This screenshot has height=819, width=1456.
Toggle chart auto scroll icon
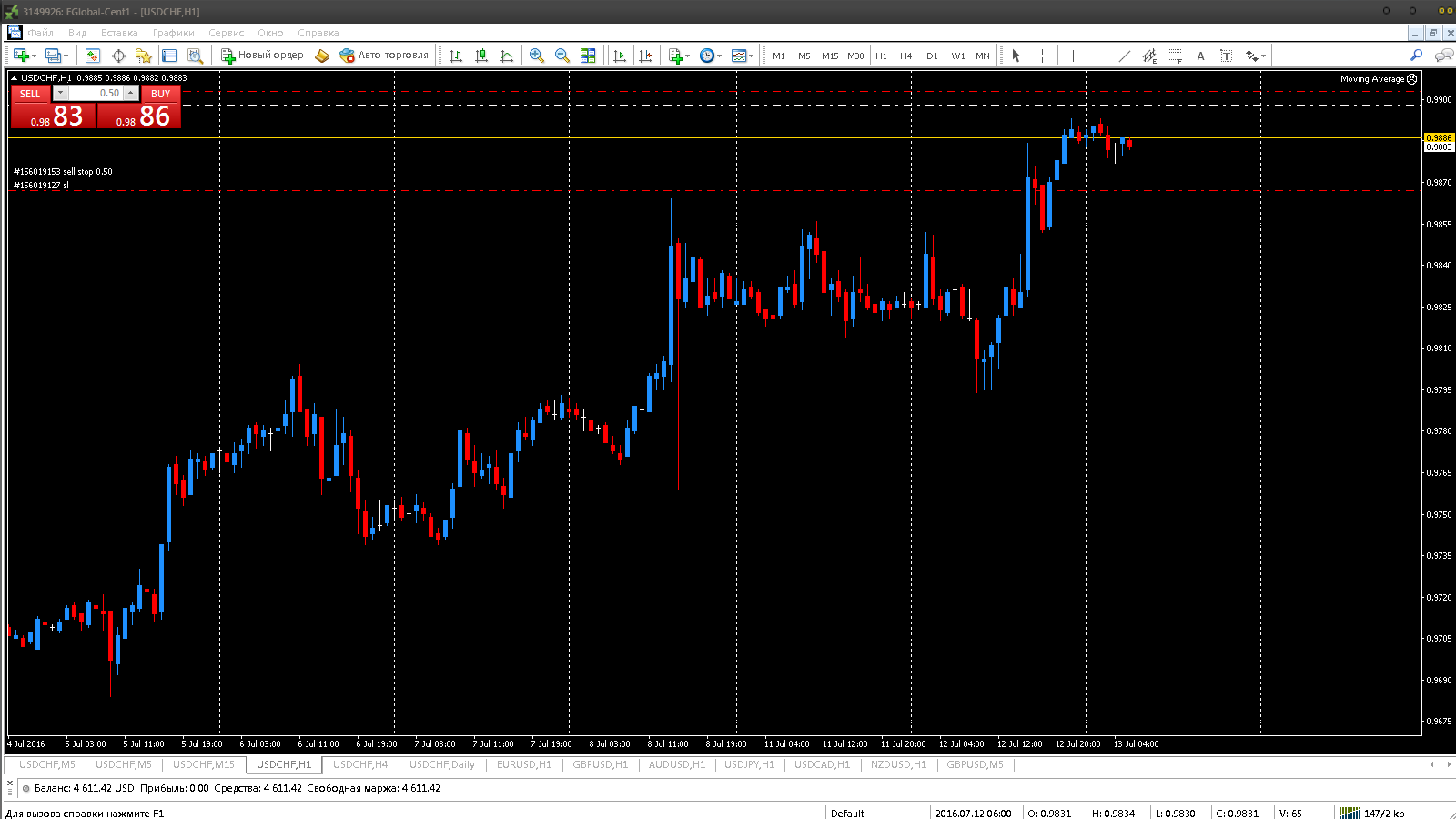[x=620, y=56]
